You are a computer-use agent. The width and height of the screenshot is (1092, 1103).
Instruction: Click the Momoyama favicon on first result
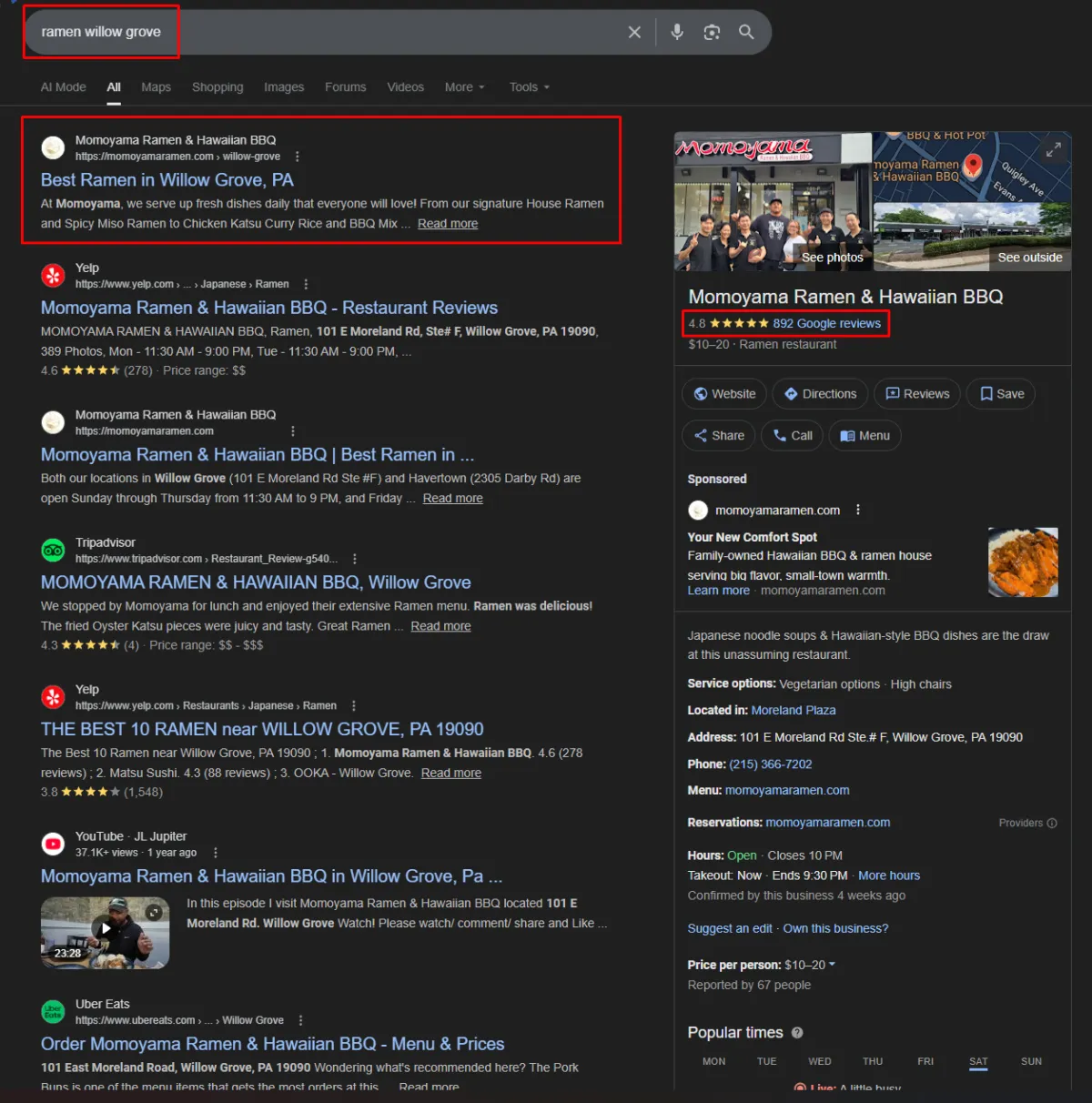pos(53,147)
